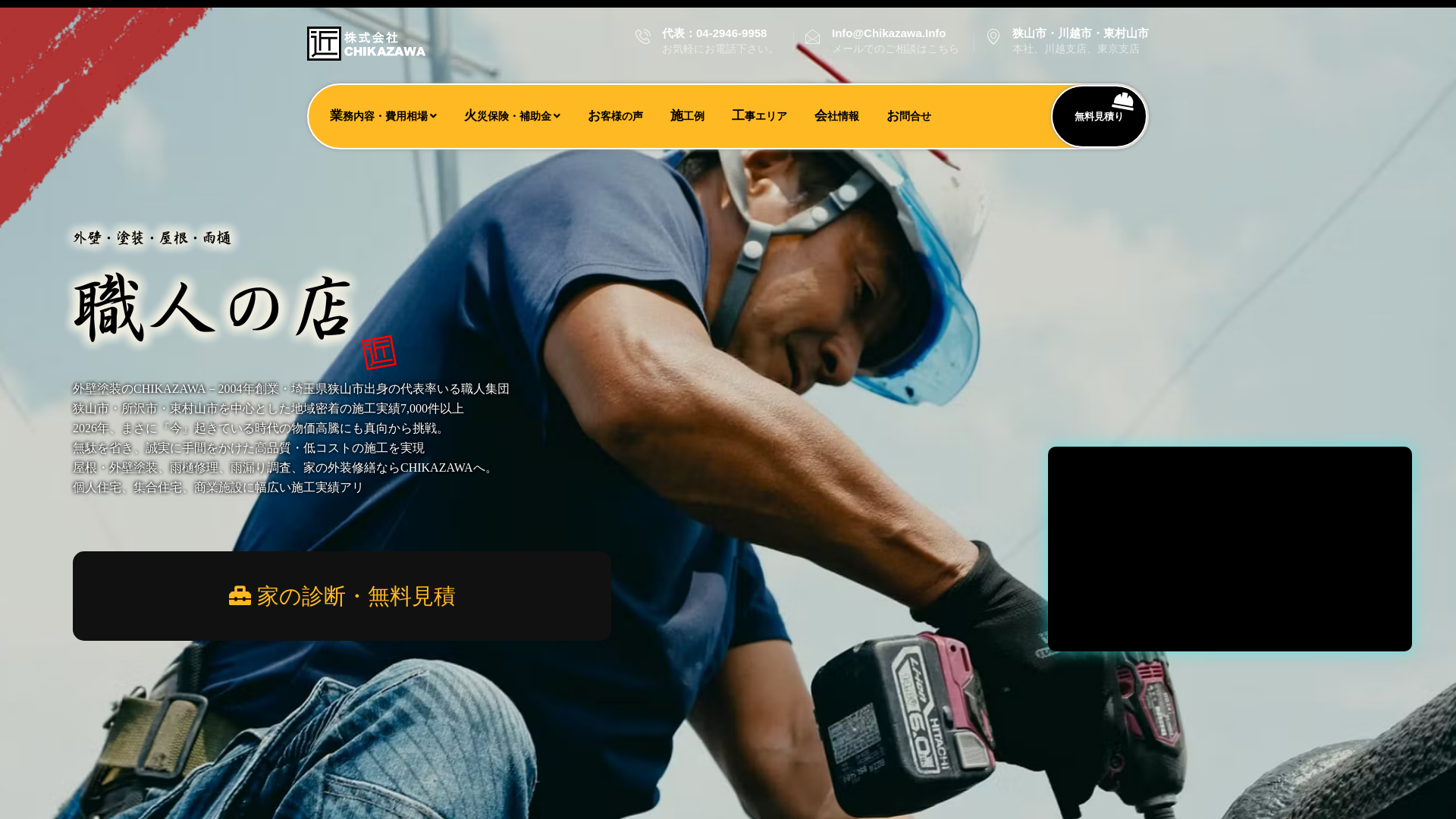Click the toolbox icon on diagnosis button
The width and height of the screenshot is (1456, 819).
pos(240,596)
